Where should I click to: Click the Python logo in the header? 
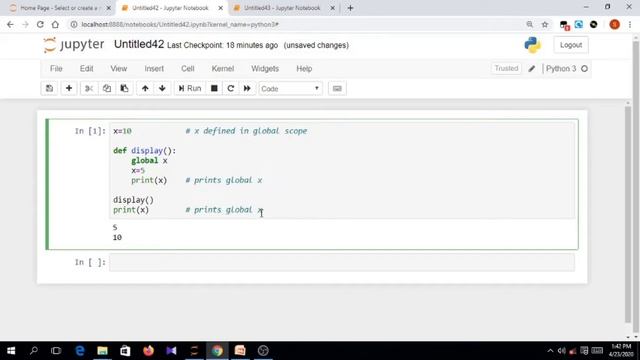tap(532, 45)
